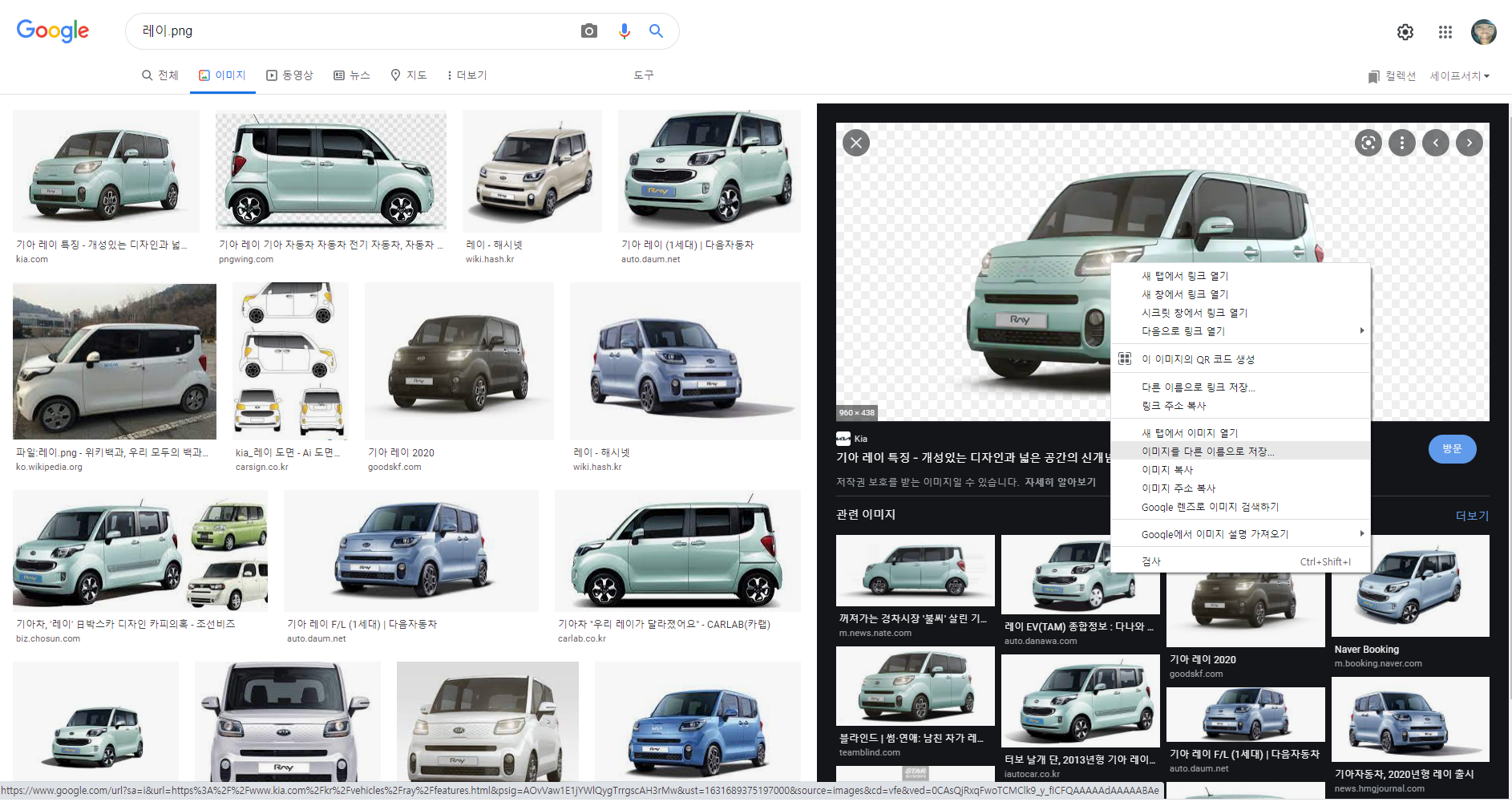Expand 다음으로 링크 열기 submenu

click(x=1240, y=330)
